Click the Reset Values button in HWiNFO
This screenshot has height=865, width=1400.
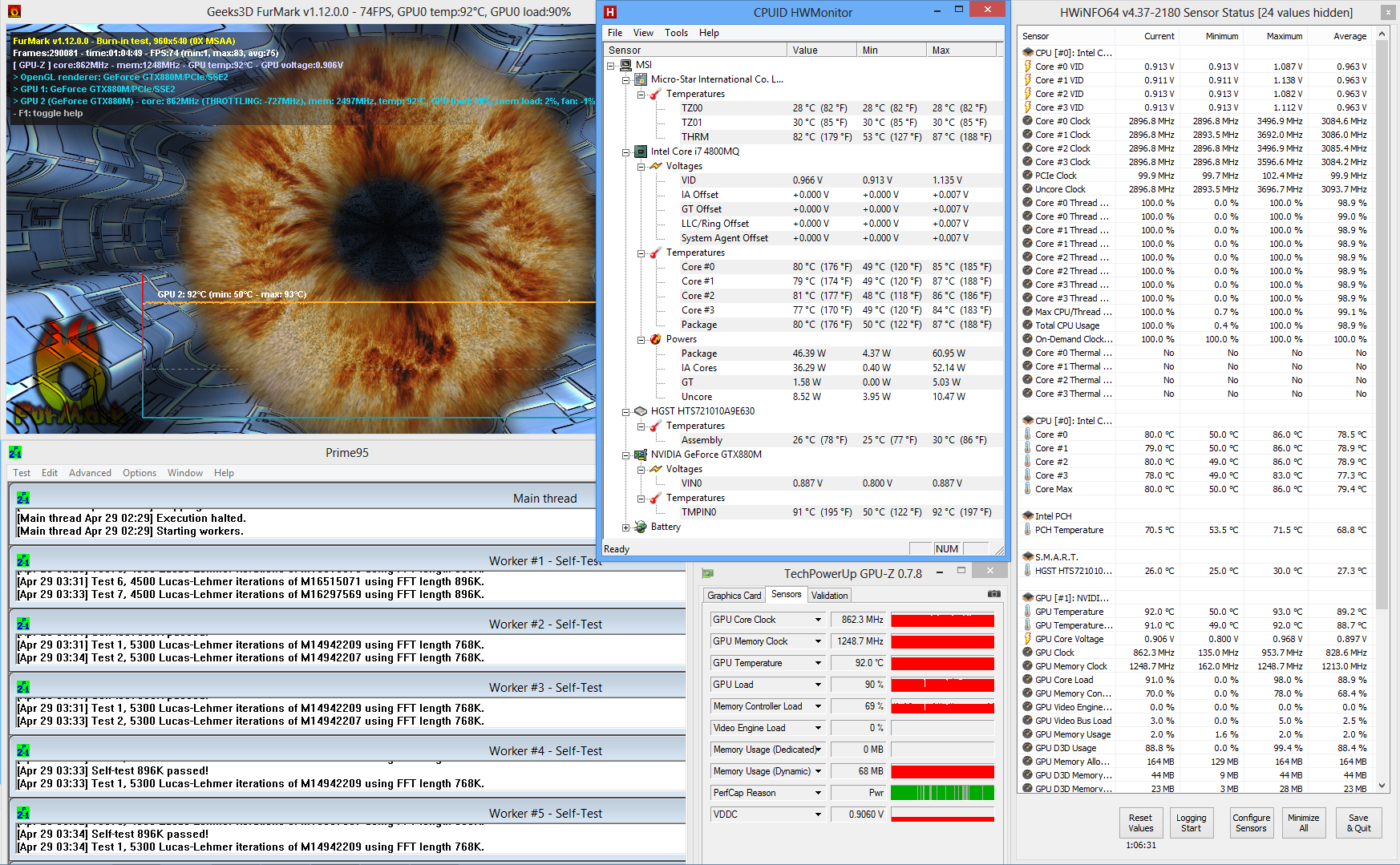point(1141,823)
